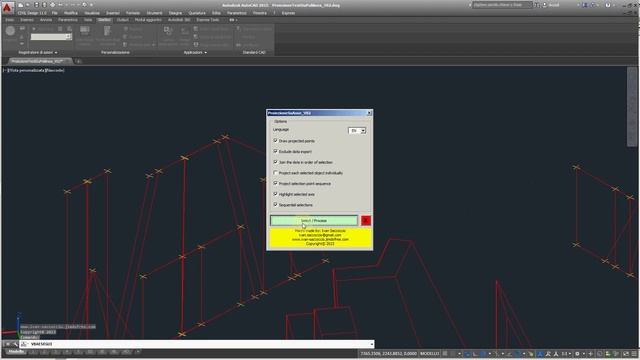Toggle Join the data in order of selection

click(x=276, y=162)
